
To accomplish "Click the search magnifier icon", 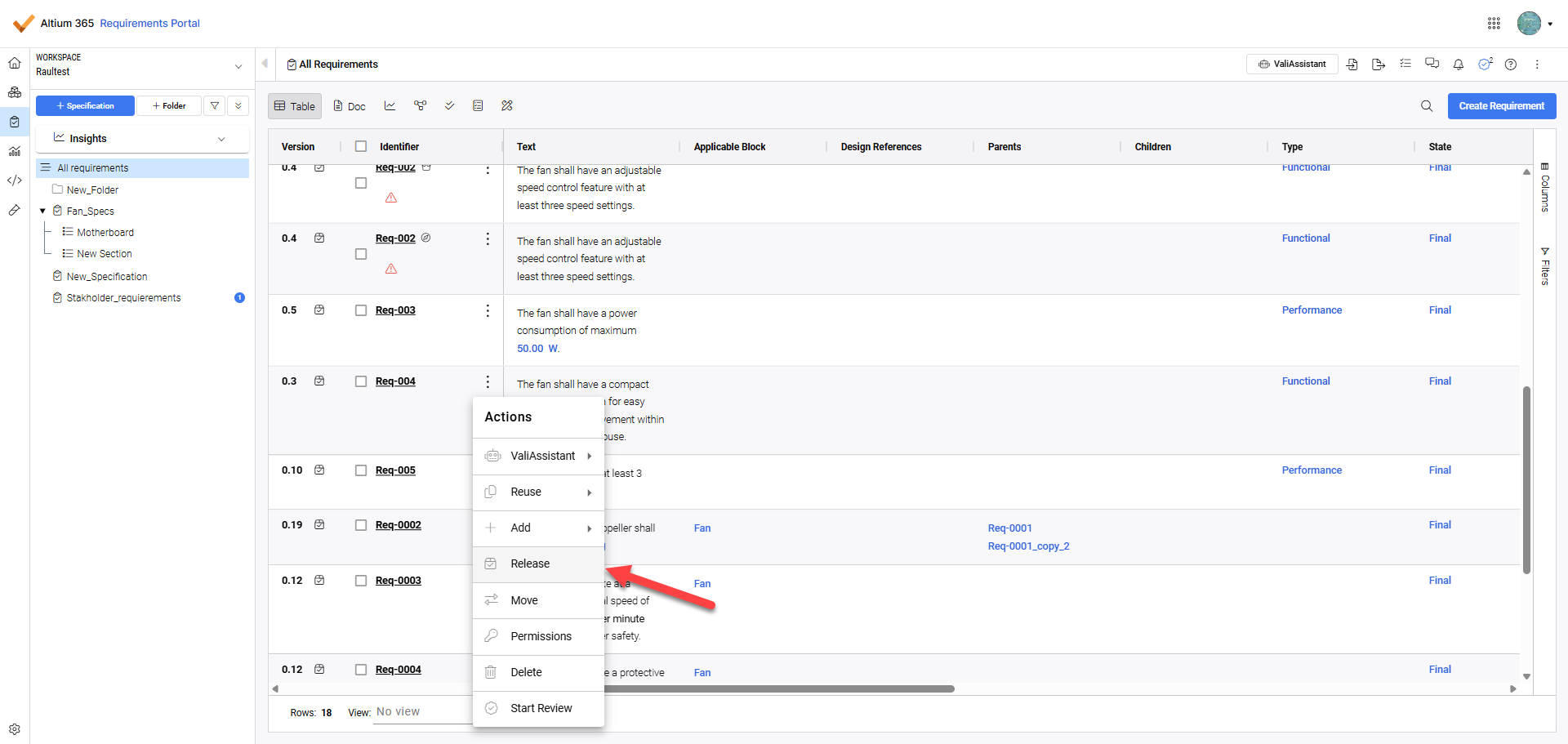I will [x=1426, y=106].
